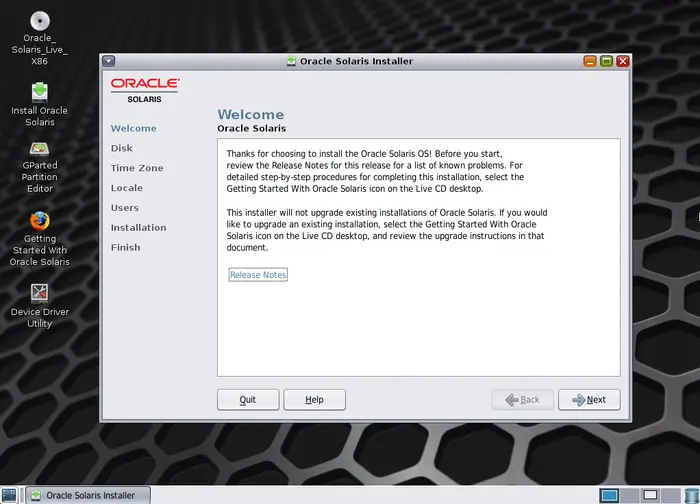Image resolution: width=700 pixels, height=504 pixels.
Task: Proceed with the Next button
Action: pyautogui.click(x=589, y=400)
